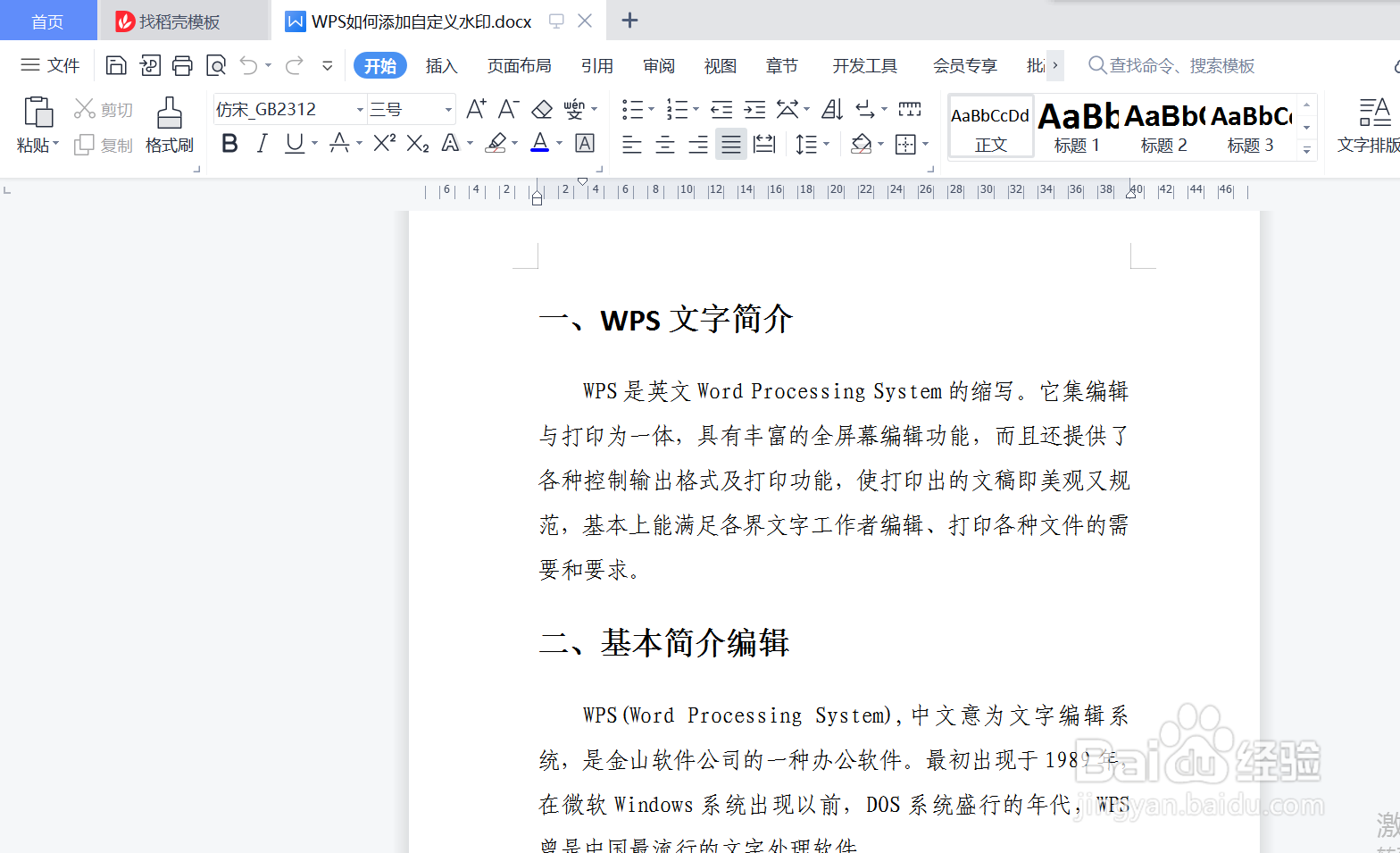Switch to the 审阅 tab
Image resolution: width=1400 pixels, height=853 pixels.
[x=659, y=65]
